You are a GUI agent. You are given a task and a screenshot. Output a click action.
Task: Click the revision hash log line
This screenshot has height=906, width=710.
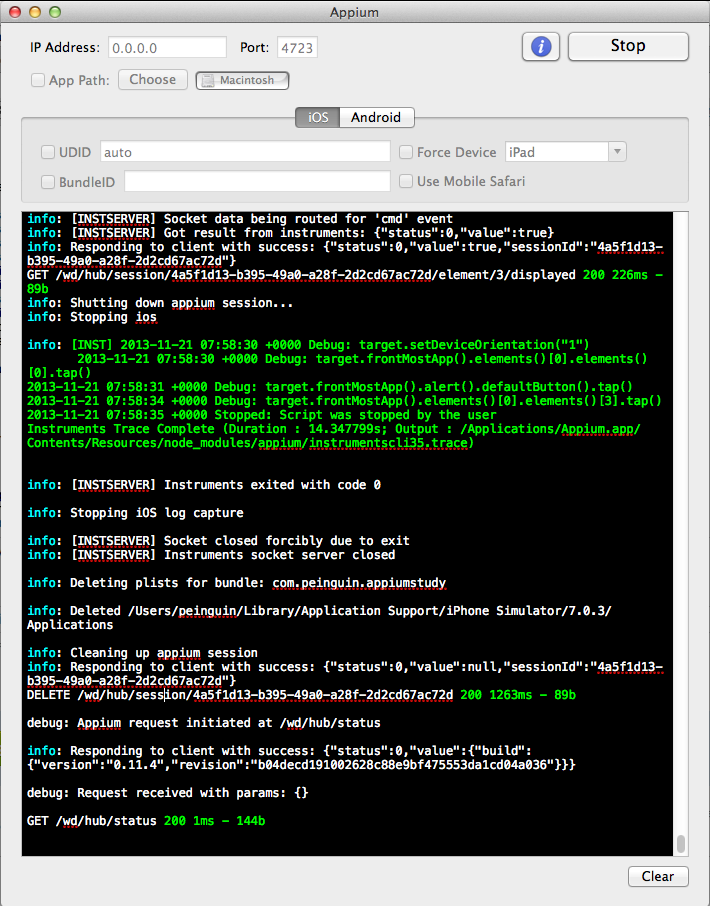301,764
